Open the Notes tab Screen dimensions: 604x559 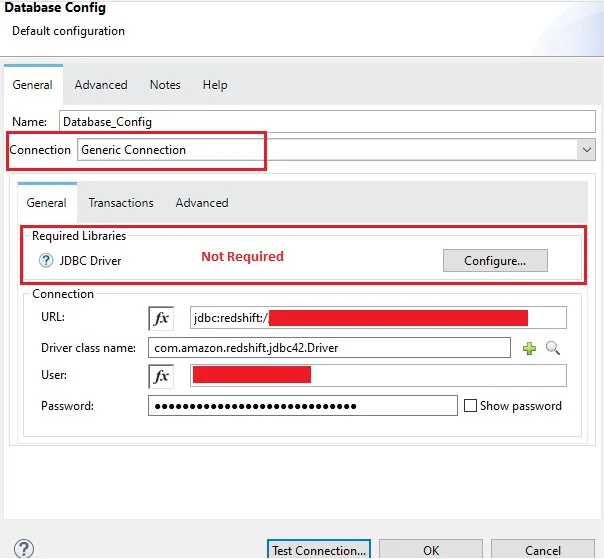point(165,85)
